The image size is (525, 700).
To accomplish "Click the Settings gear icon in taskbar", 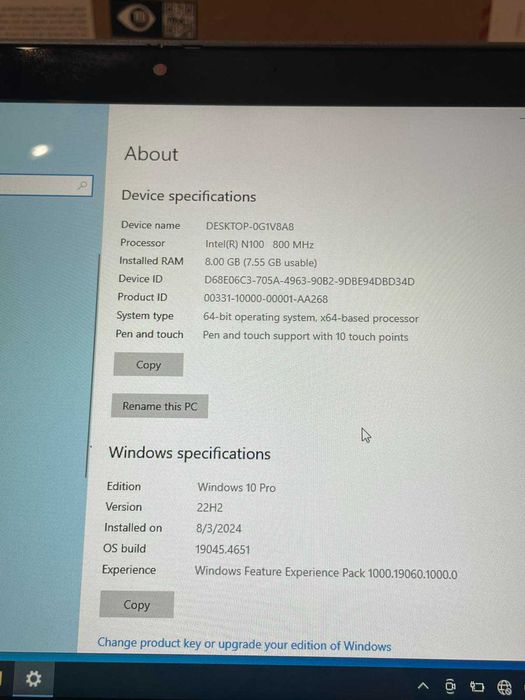I will click(33, 679).
